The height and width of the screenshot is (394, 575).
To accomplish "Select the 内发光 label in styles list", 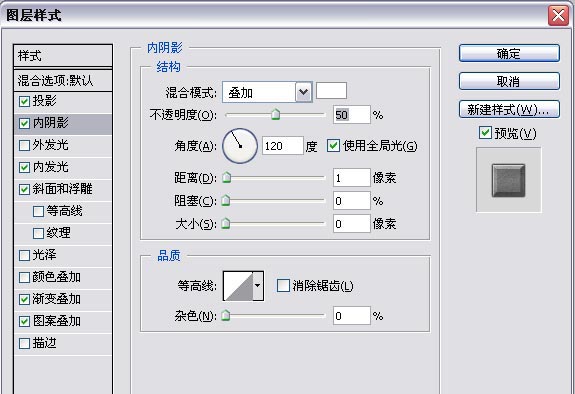I will click(51, 167).
